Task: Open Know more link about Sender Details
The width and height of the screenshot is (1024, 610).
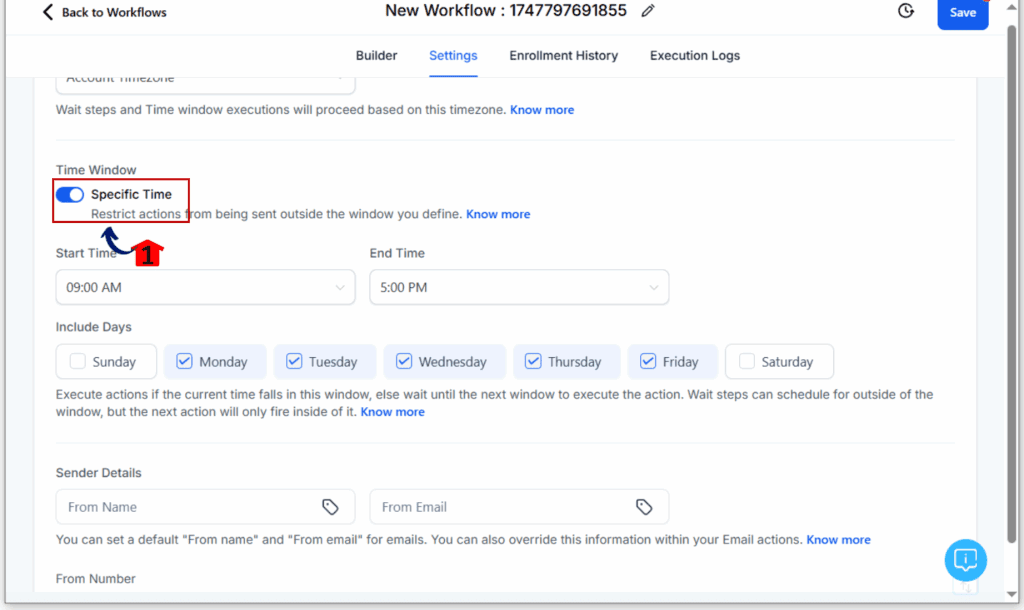Action: (x=839, y=540)
